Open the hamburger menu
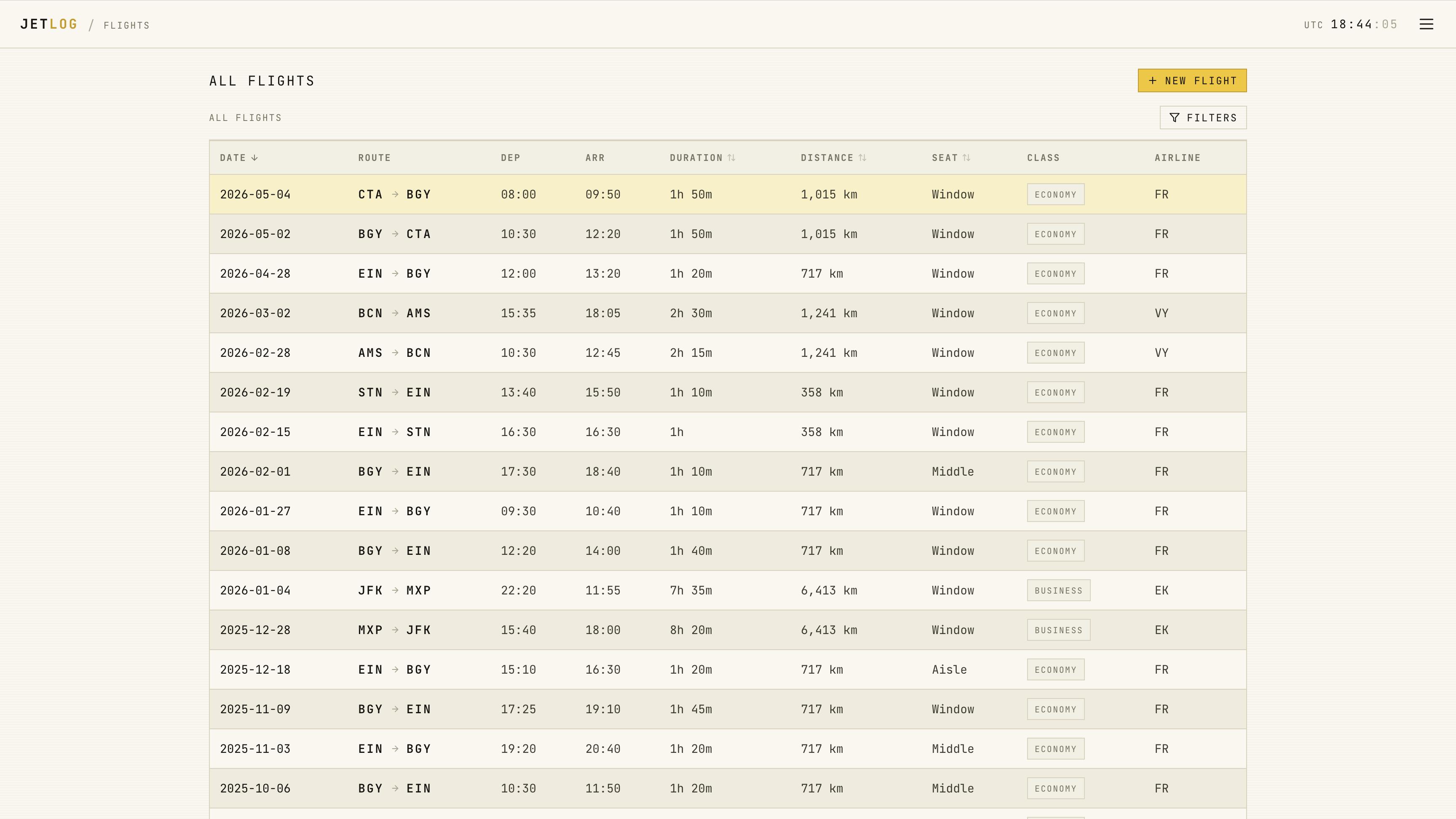1456x819 pixels. coord(1426,24)
